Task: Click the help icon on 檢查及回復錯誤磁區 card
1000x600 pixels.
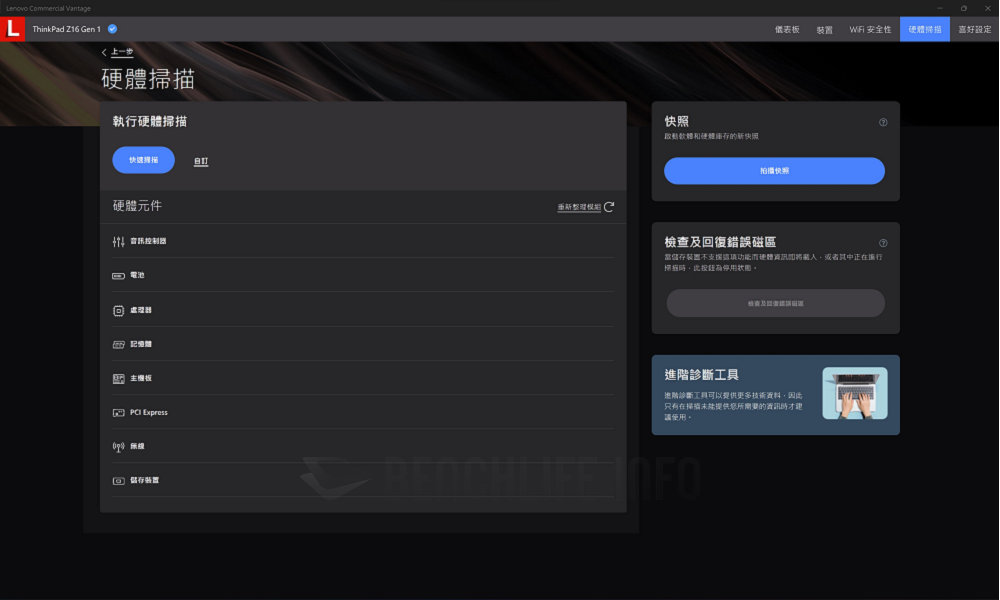Action: (x=883, y=242)
